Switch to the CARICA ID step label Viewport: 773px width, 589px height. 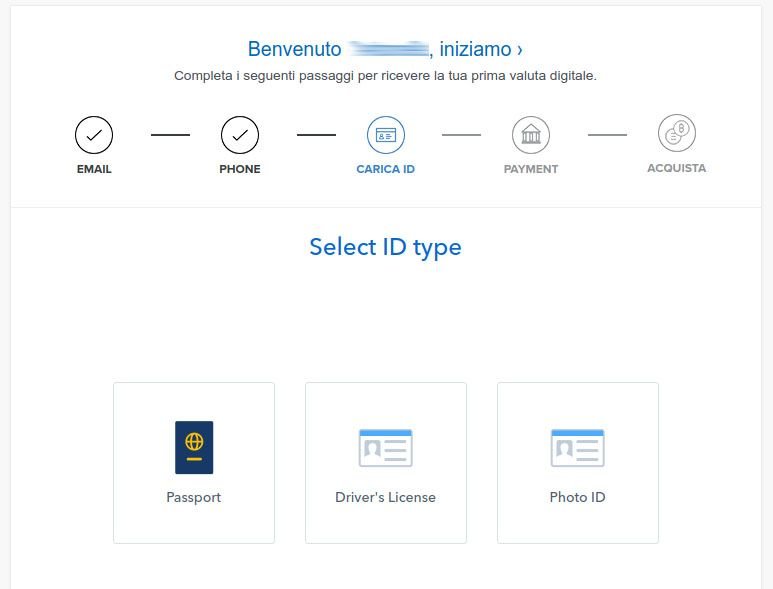click(x=386, y=169)
